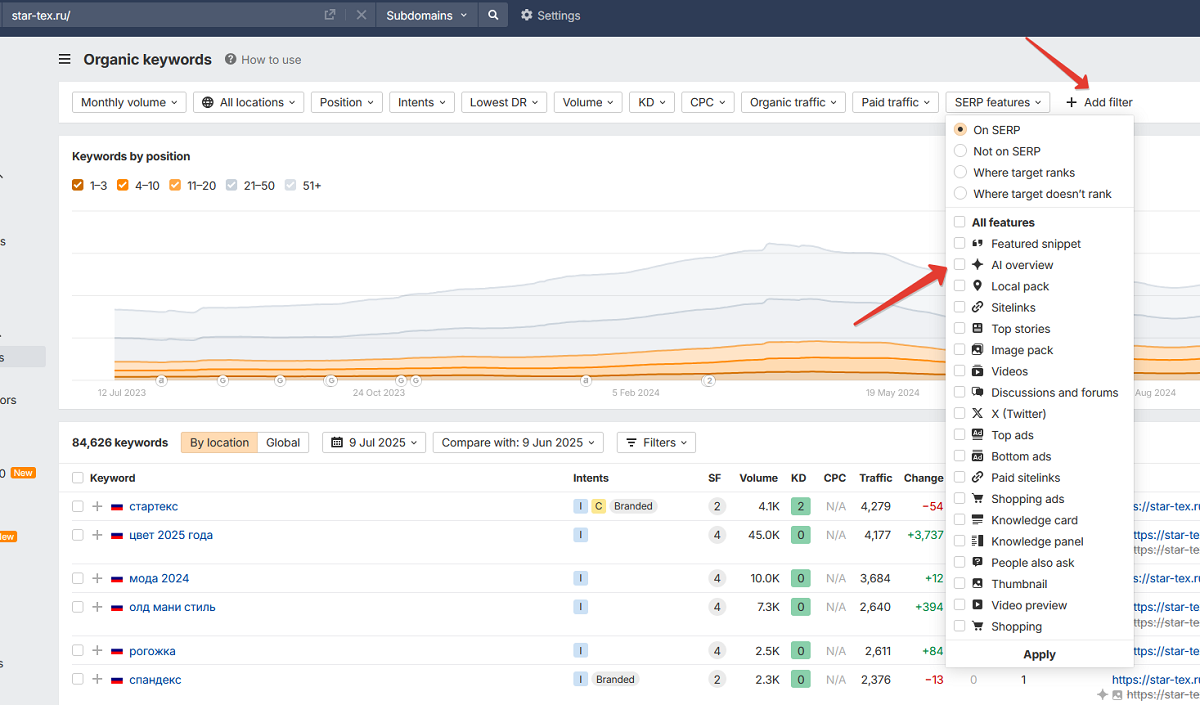Click Apply in SERP features panel
This screenshot has width=1200, height=705.
click(1039, 654)
